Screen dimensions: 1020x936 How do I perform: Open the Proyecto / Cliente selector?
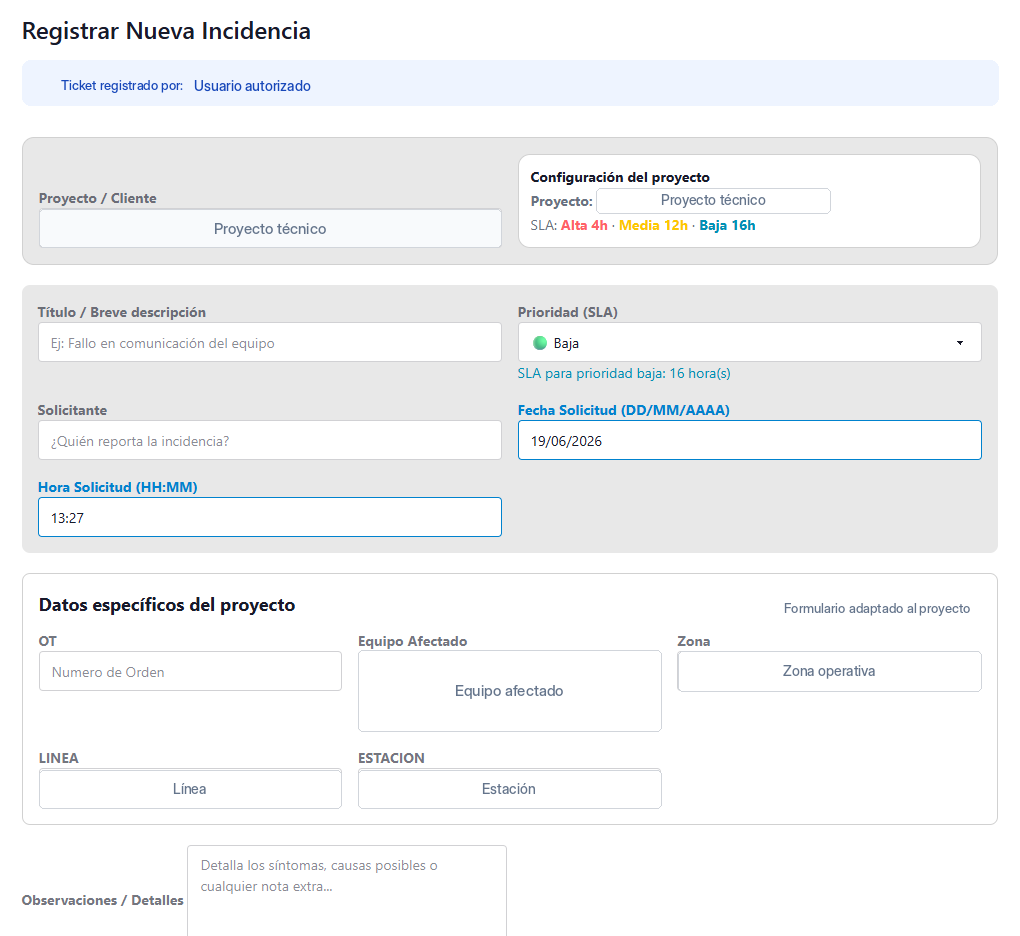(x=270, y=228)
